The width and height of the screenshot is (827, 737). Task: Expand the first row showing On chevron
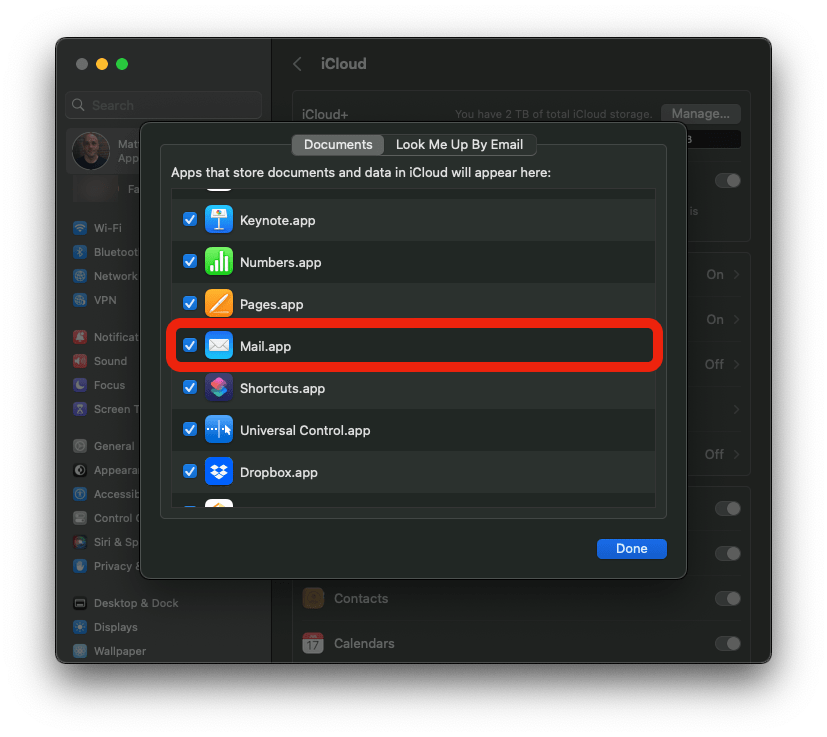point(723,275)
